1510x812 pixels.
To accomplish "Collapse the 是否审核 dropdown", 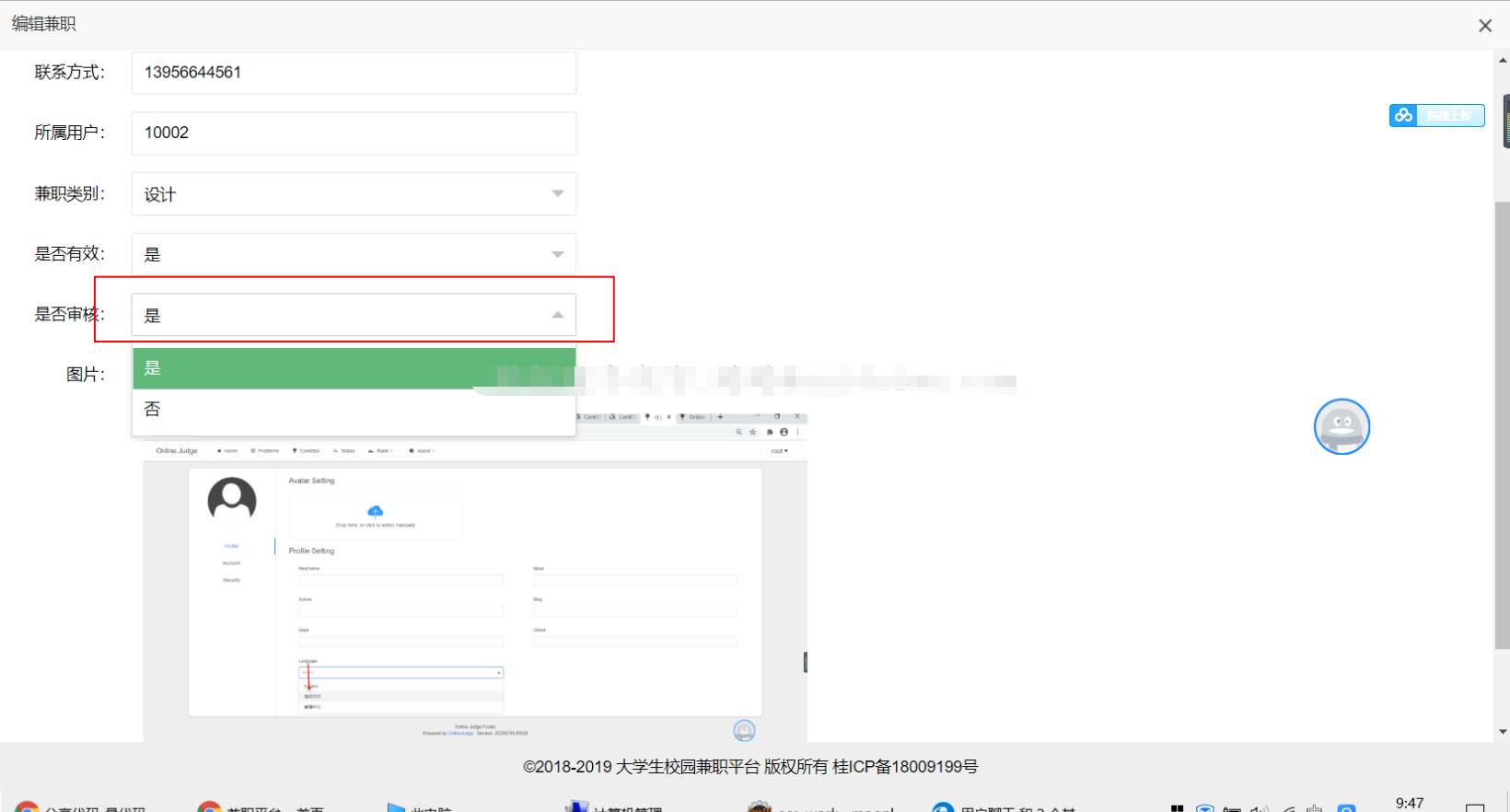I will [x=354, y=315].
